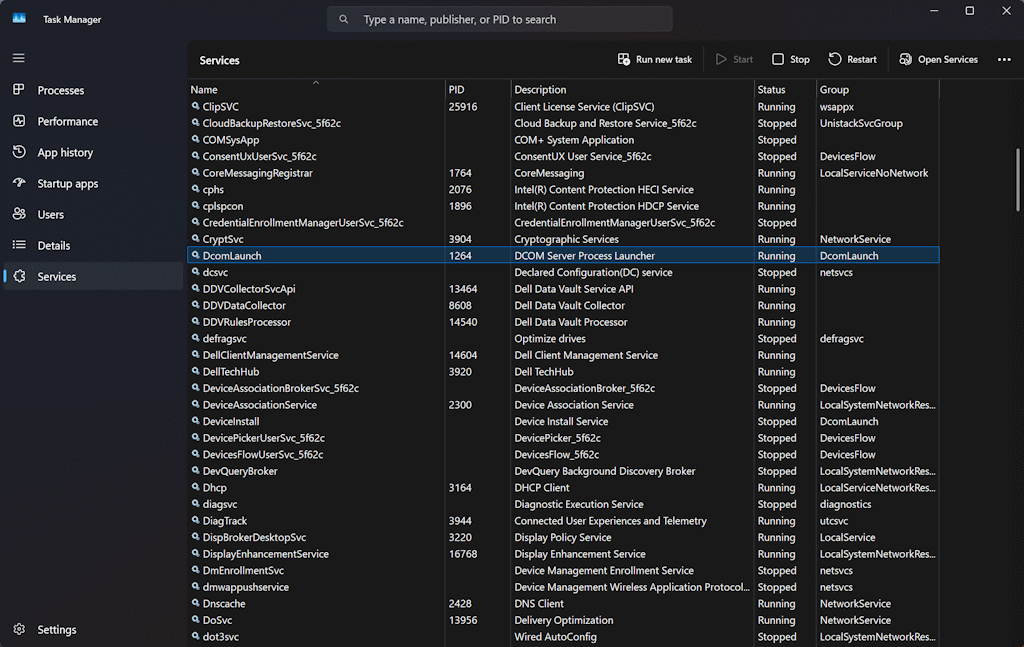
Task: Select the Services tab in sidebar
Action: [56, 276]
